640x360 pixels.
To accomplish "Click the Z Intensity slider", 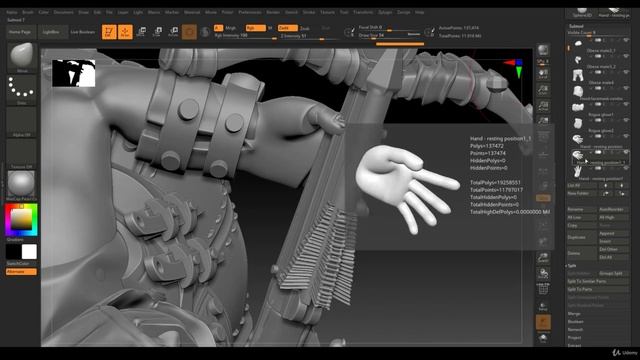I will click(x=308, y=36).
